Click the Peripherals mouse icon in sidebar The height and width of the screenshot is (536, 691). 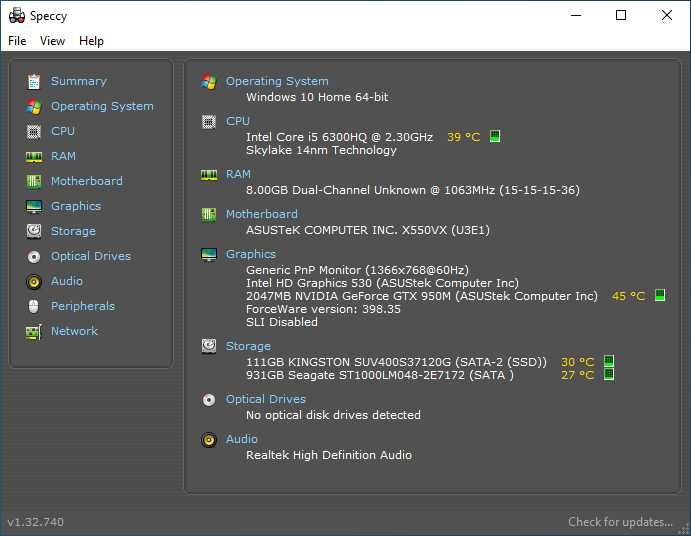pyautogui.click(x=34, y=306)
